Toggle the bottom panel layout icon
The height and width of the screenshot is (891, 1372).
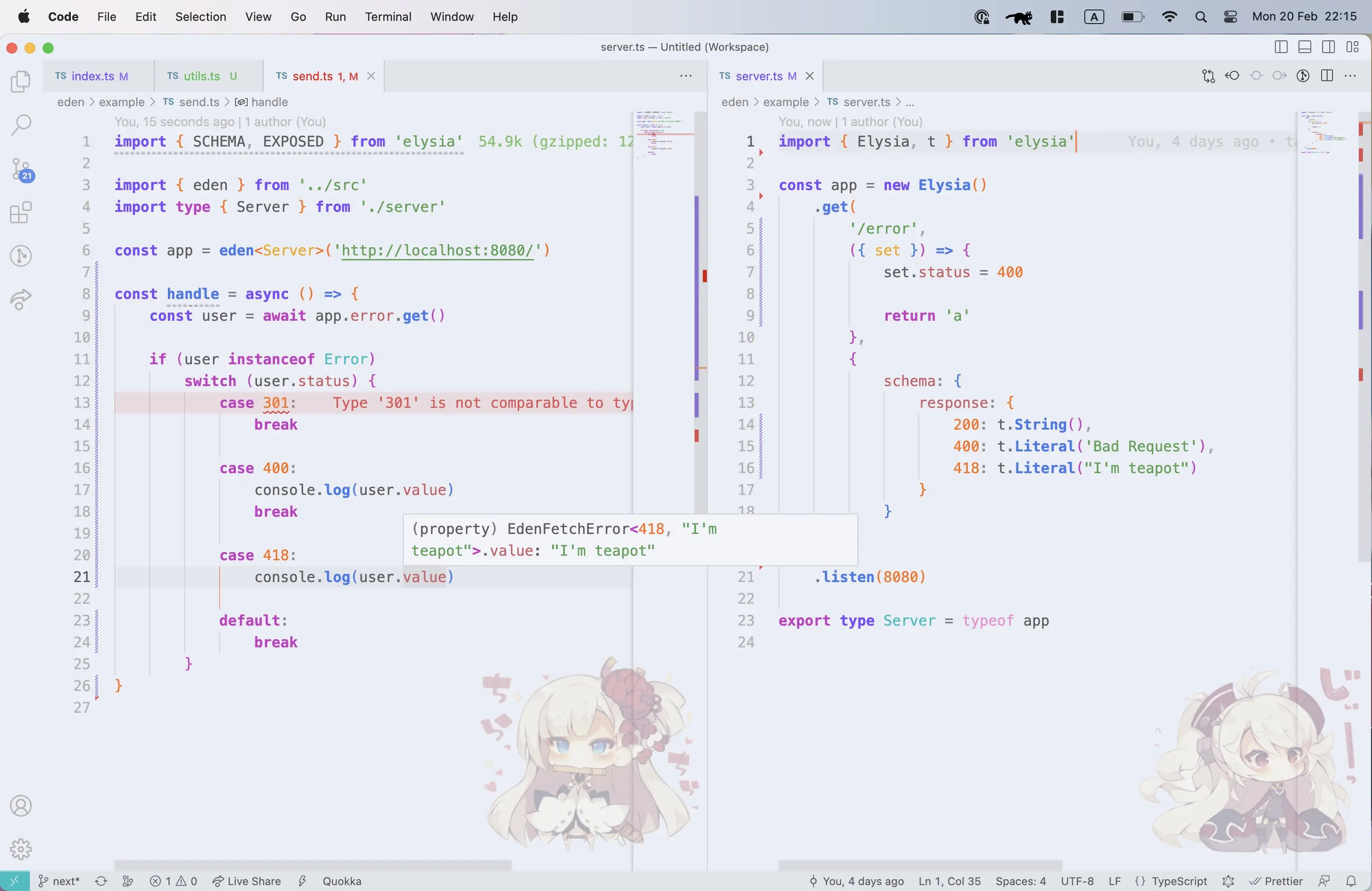(x=1304, y=47)
